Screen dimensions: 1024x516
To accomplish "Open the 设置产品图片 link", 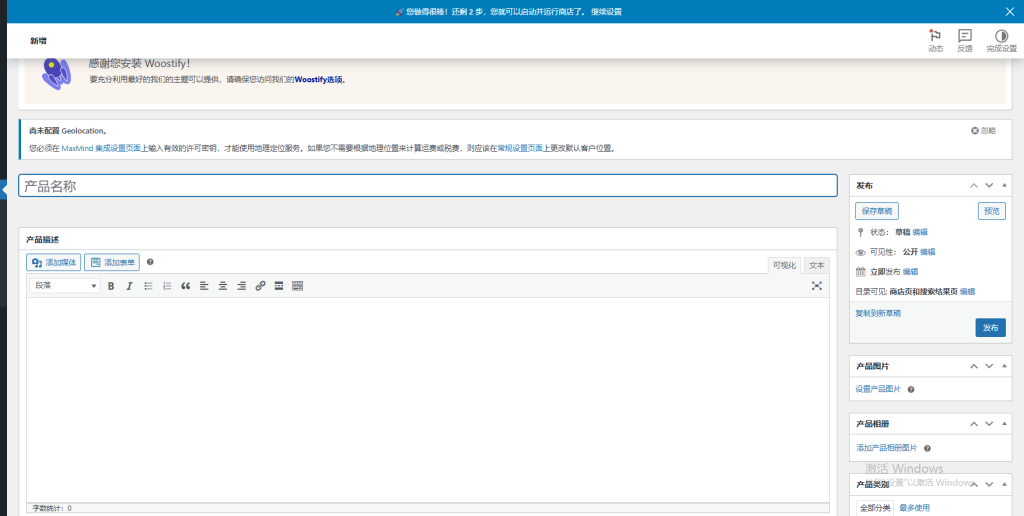I will pyautogui.click(x=878, y=389).
